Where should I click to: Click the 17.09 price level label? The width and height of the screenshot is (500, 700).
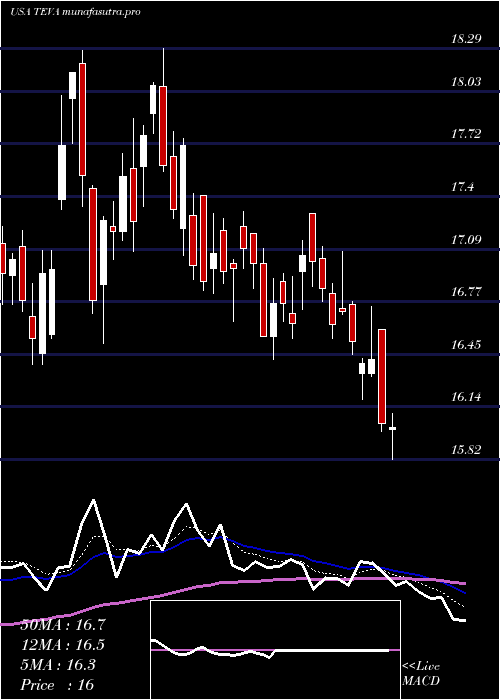click(x=466, y=240)
